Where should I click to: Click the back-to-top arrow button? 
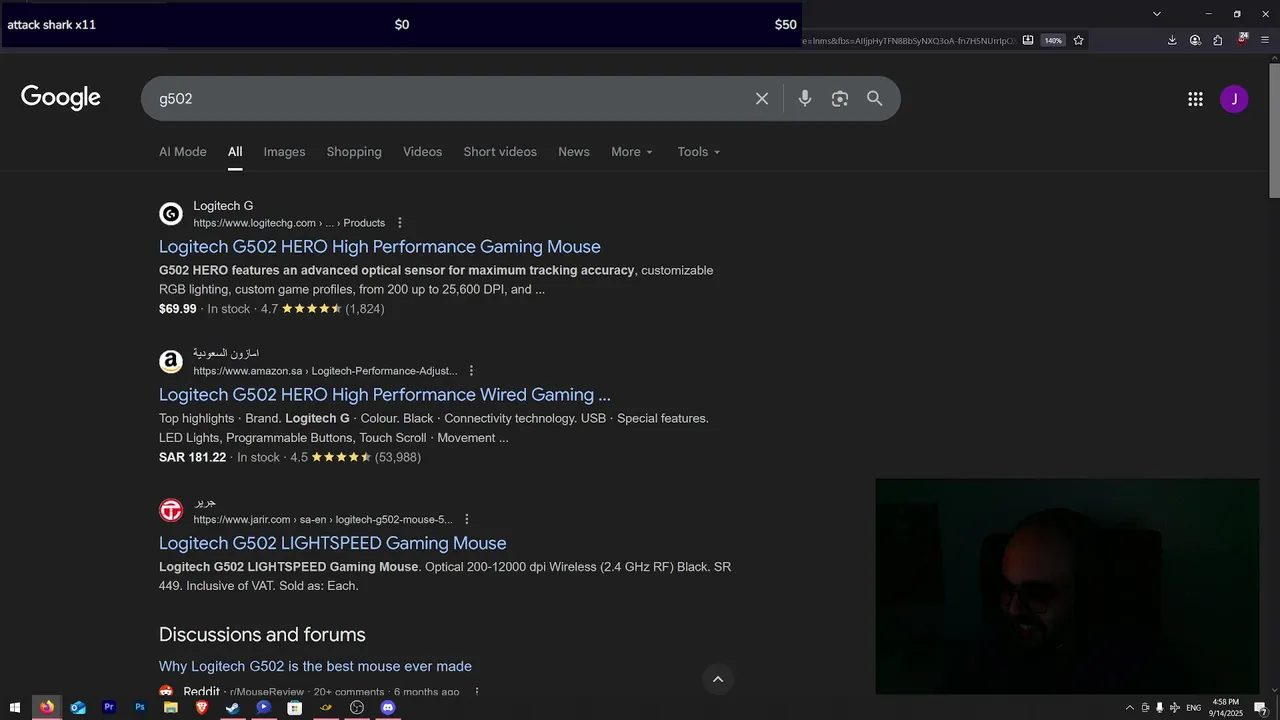point(717,679)
